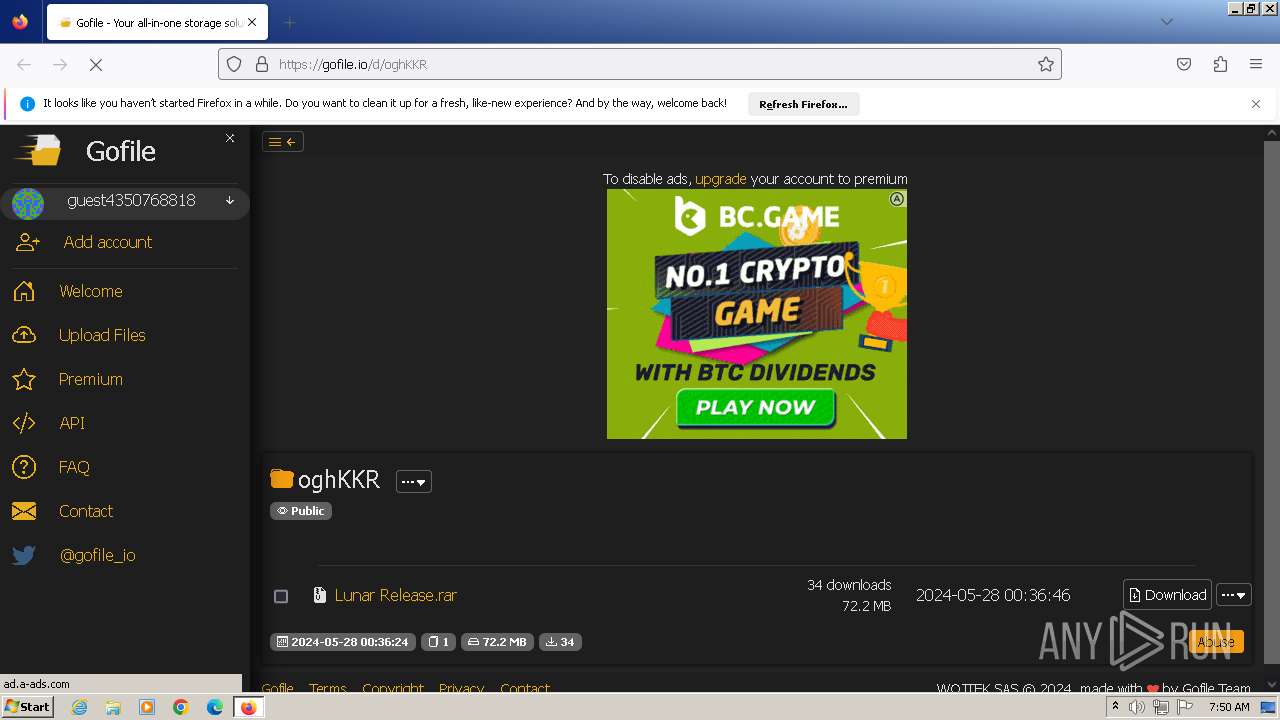Download Lunar Release.rar

[1167, 595]
